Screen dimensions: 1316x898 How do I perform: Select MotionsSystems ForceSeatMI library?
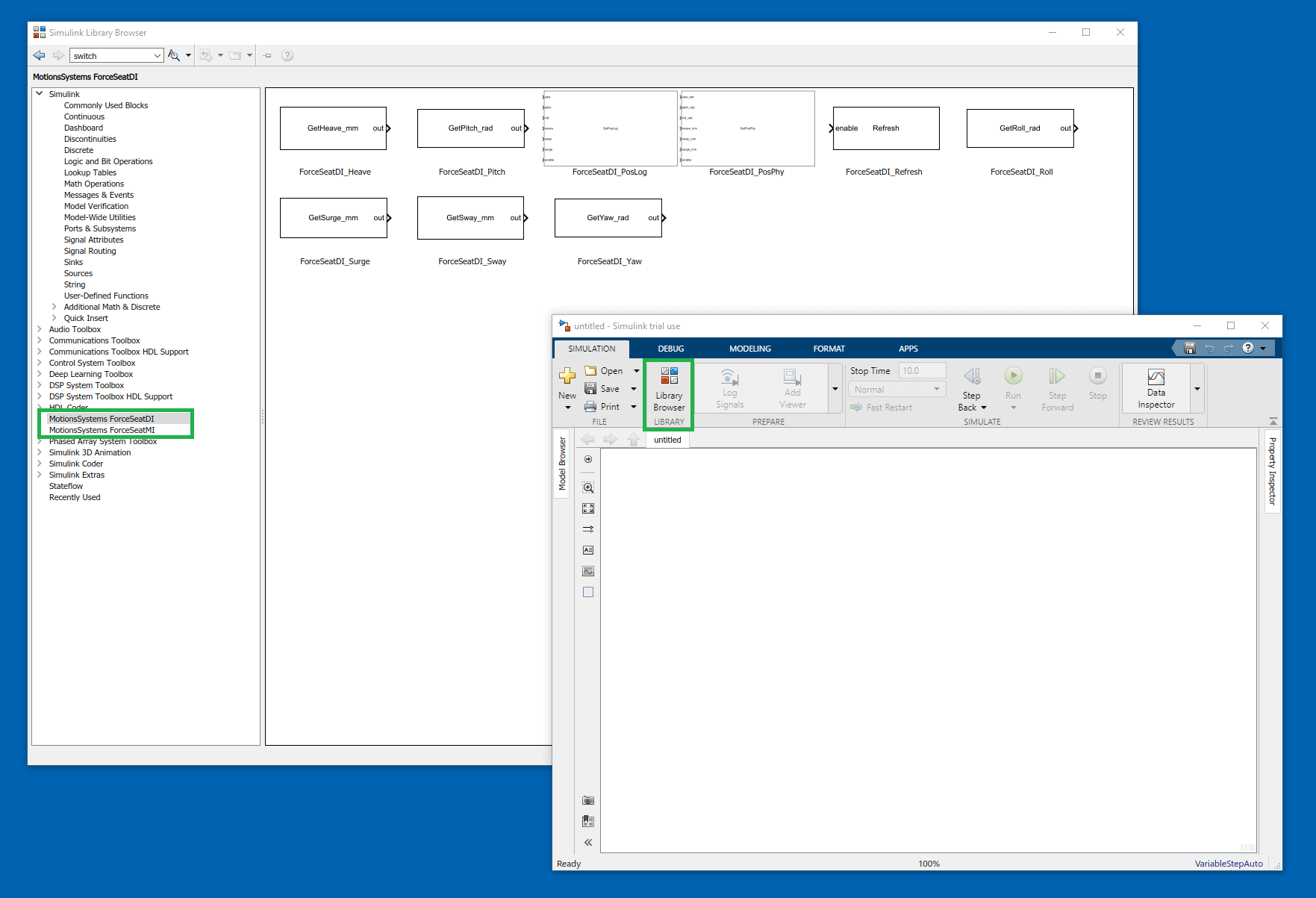pos(102,430)
